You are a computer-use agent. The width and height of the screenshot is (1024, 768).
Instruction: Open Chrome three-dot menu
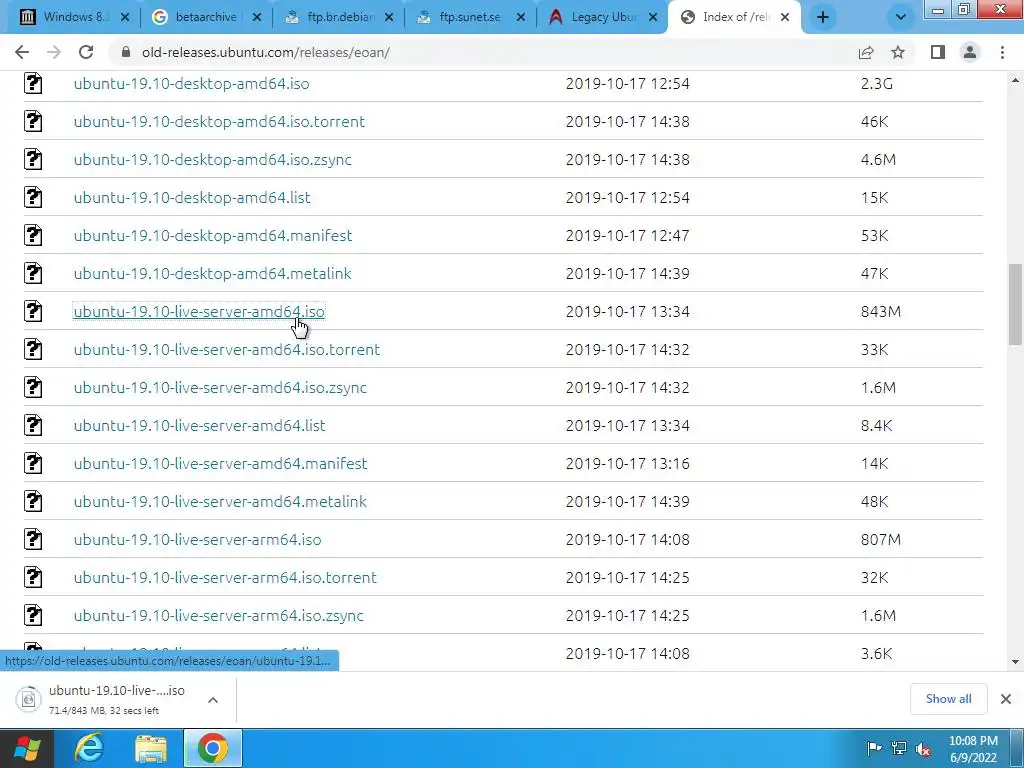1002,52
